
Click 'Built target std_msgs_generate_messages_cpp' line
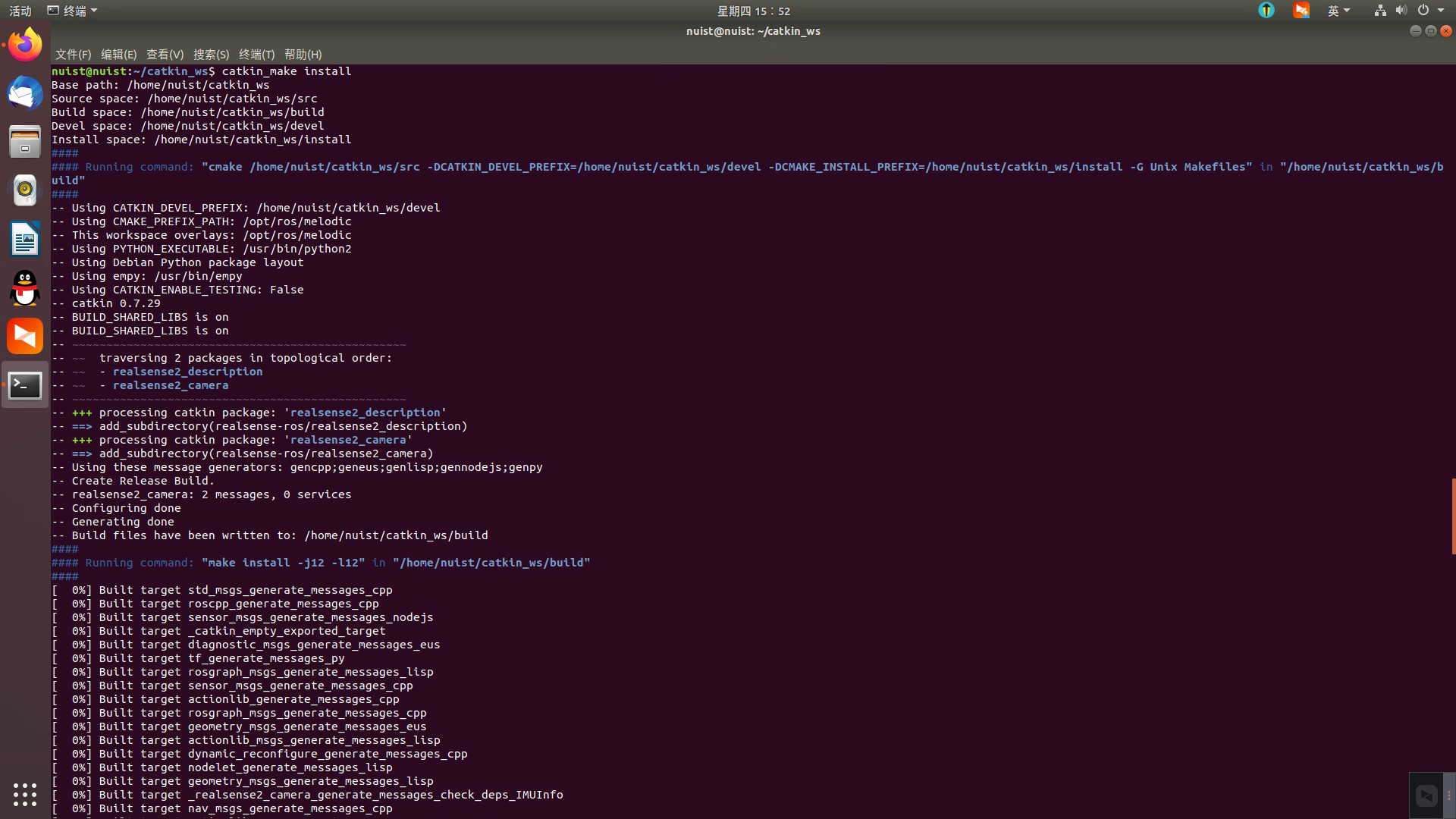tap(222, 590)
